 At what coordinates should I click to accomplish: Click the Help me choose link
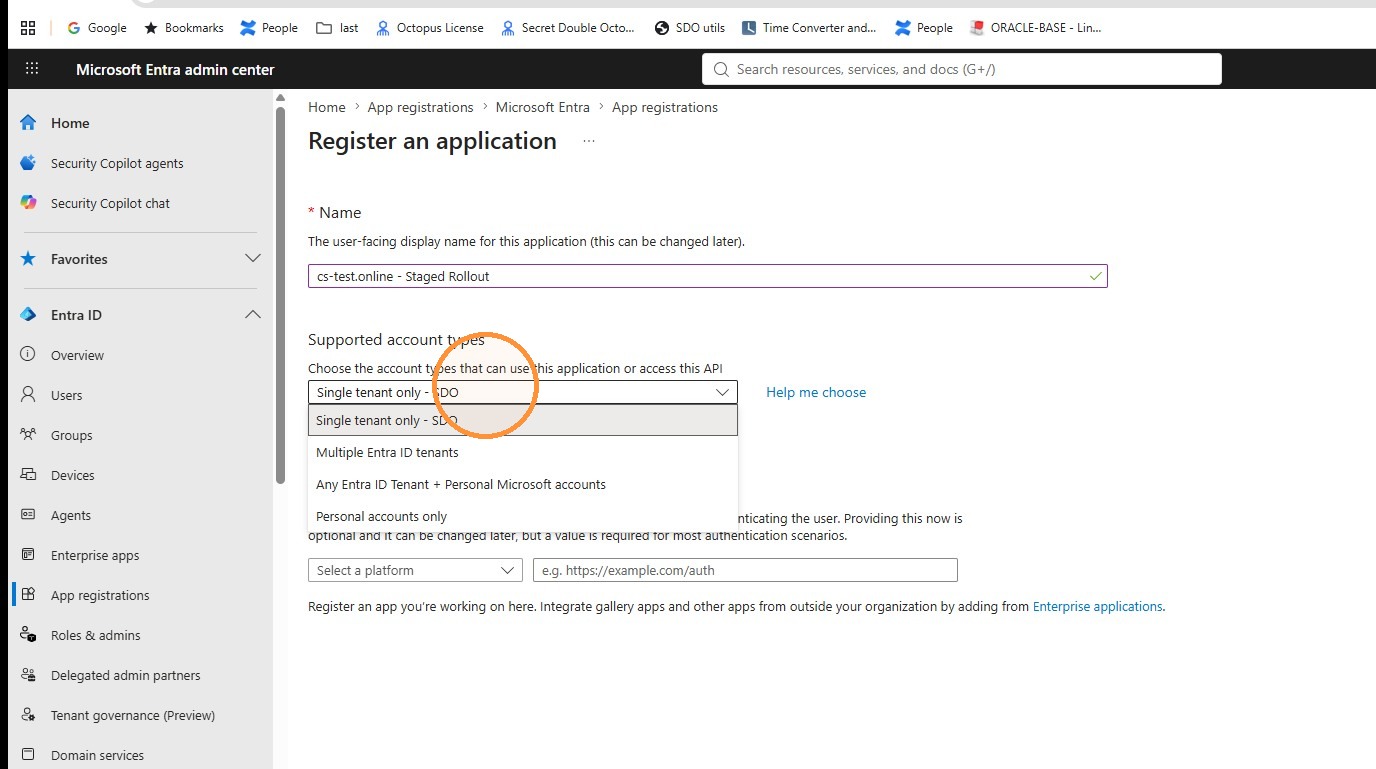point(816,392)
